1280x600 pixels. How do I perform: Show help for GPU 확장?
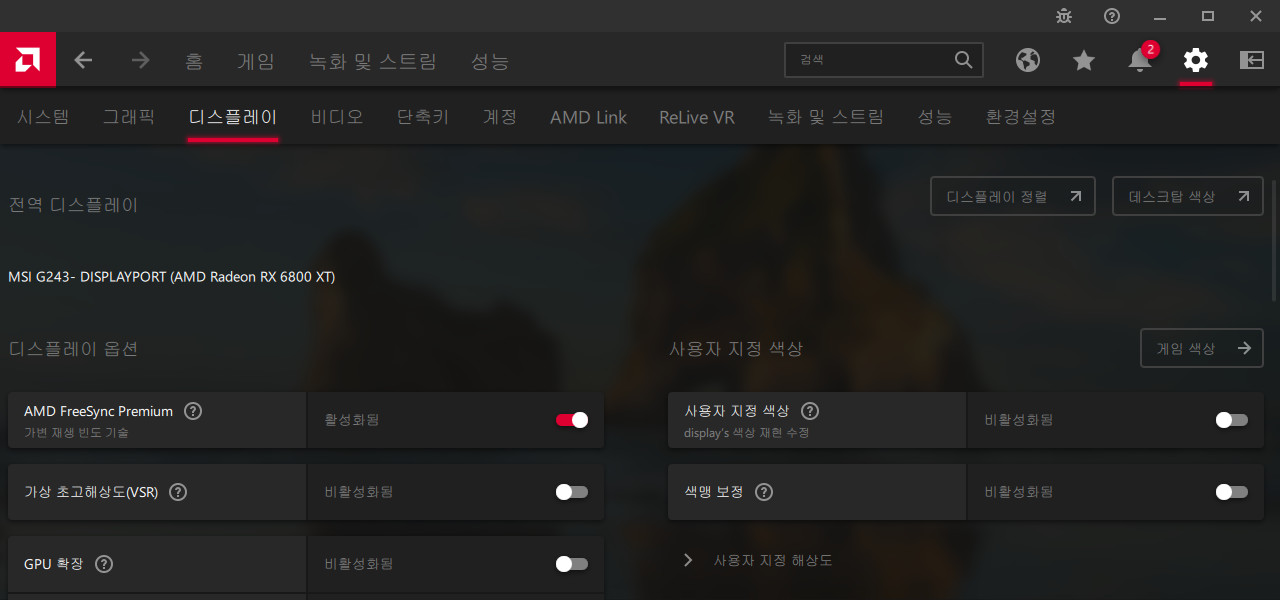(103, 564)
